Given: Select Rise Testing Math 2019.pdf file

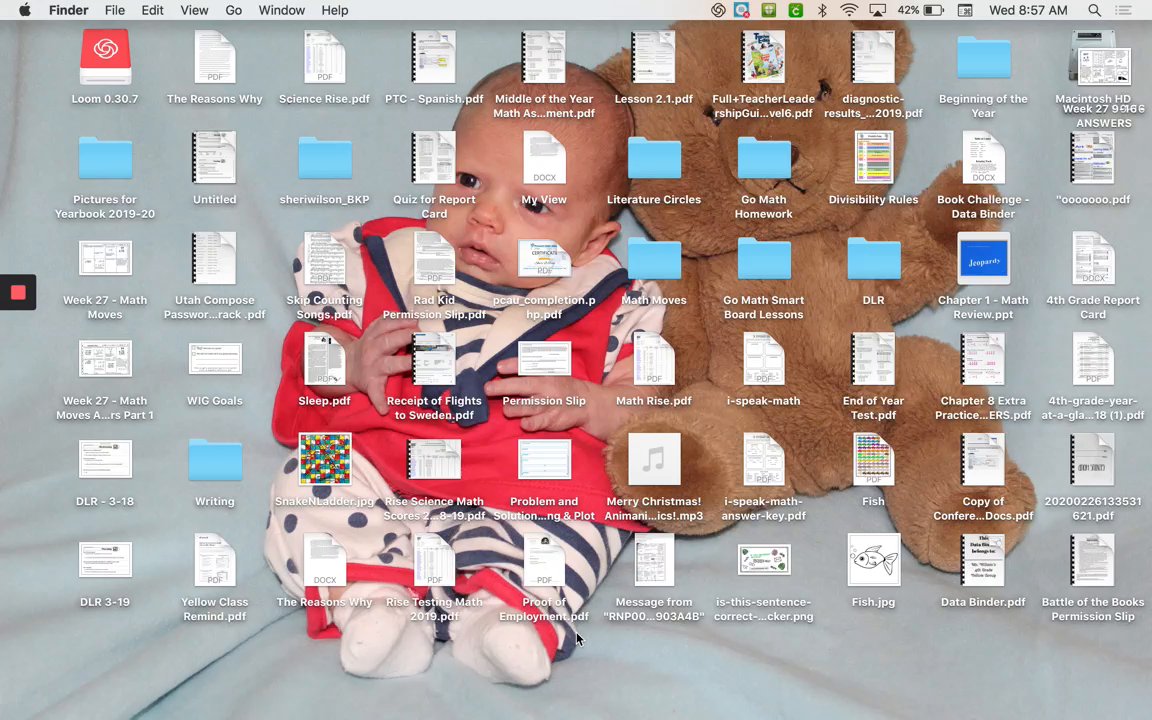Looking at the screenshot, I should pos(433,560).
